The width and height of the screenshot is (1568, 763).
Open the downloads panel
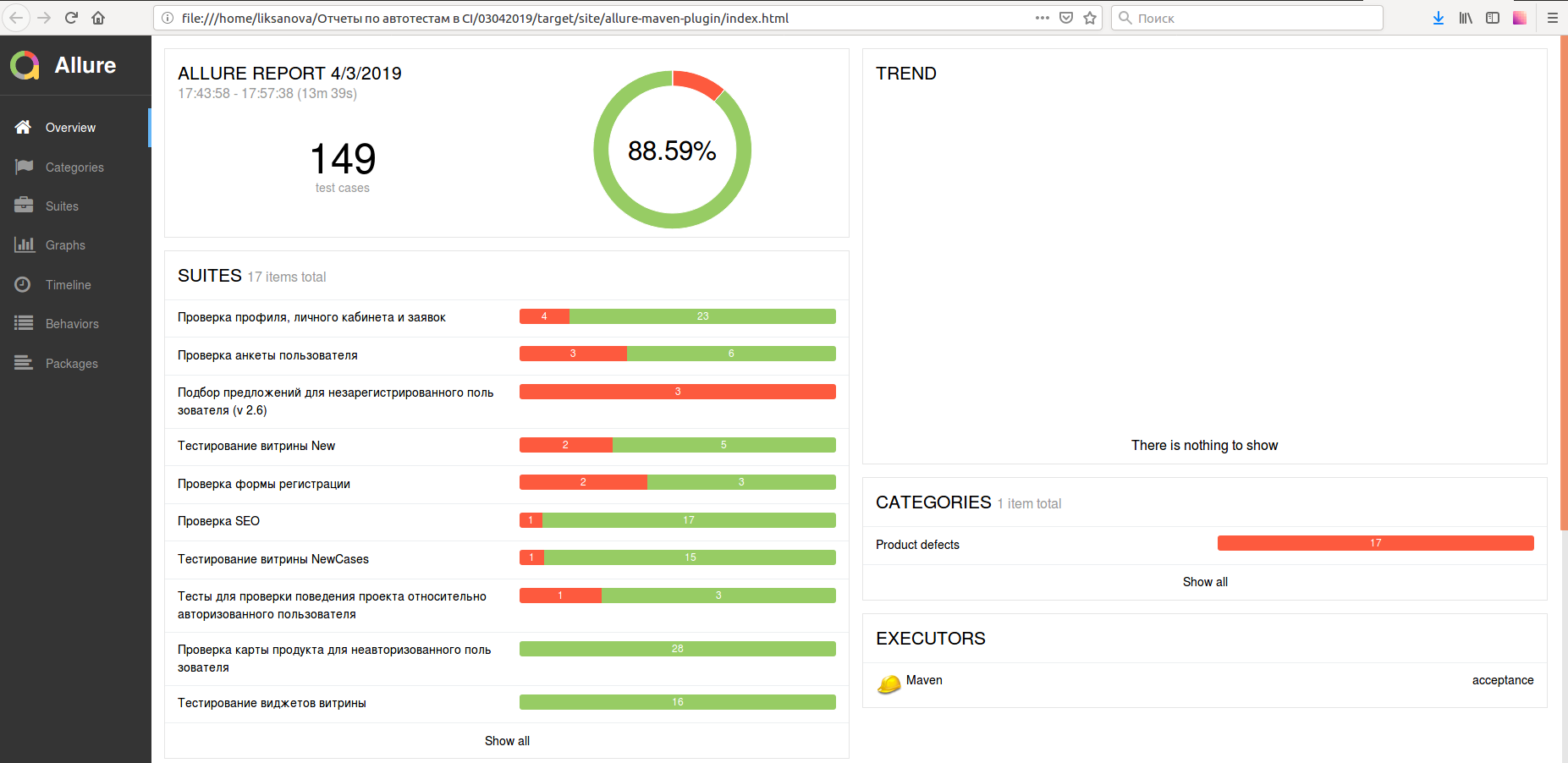1439,18
